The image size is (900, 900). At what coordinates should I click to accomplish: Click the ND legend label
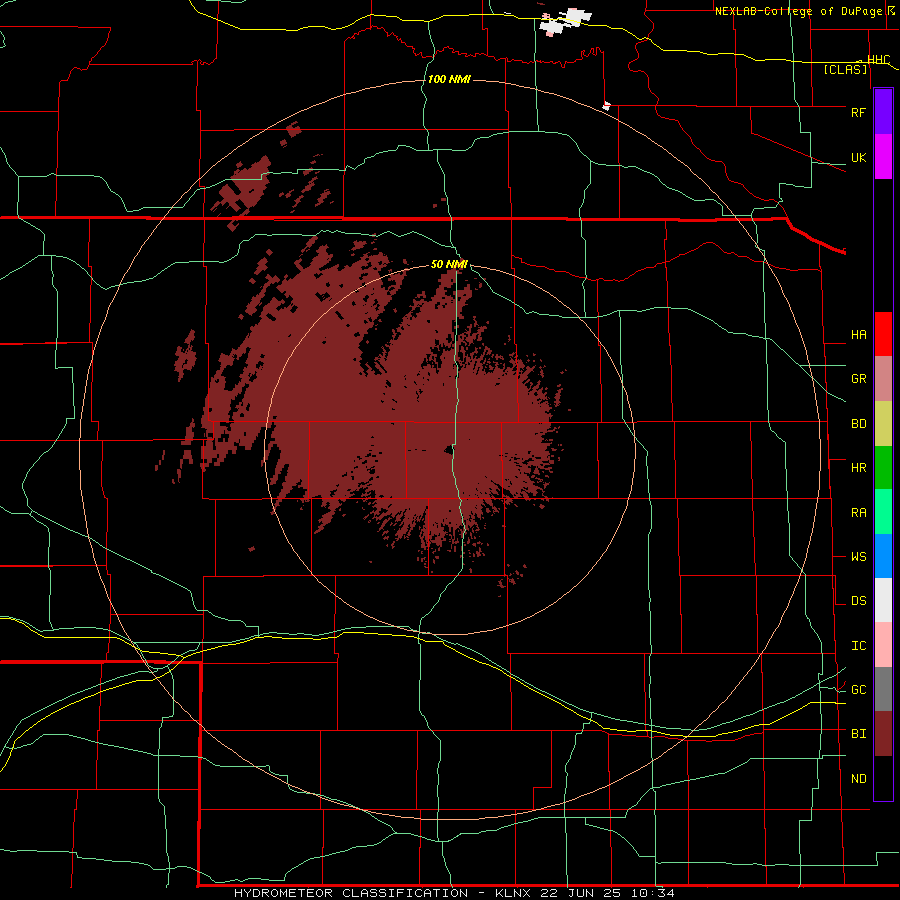tap(858, 779)
